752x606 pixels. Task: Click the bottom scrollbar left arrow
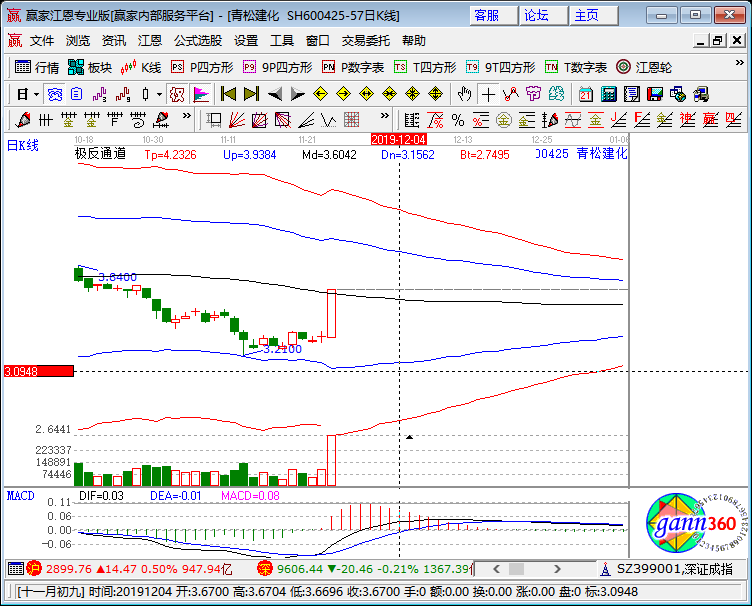click(x=496, y=569)
